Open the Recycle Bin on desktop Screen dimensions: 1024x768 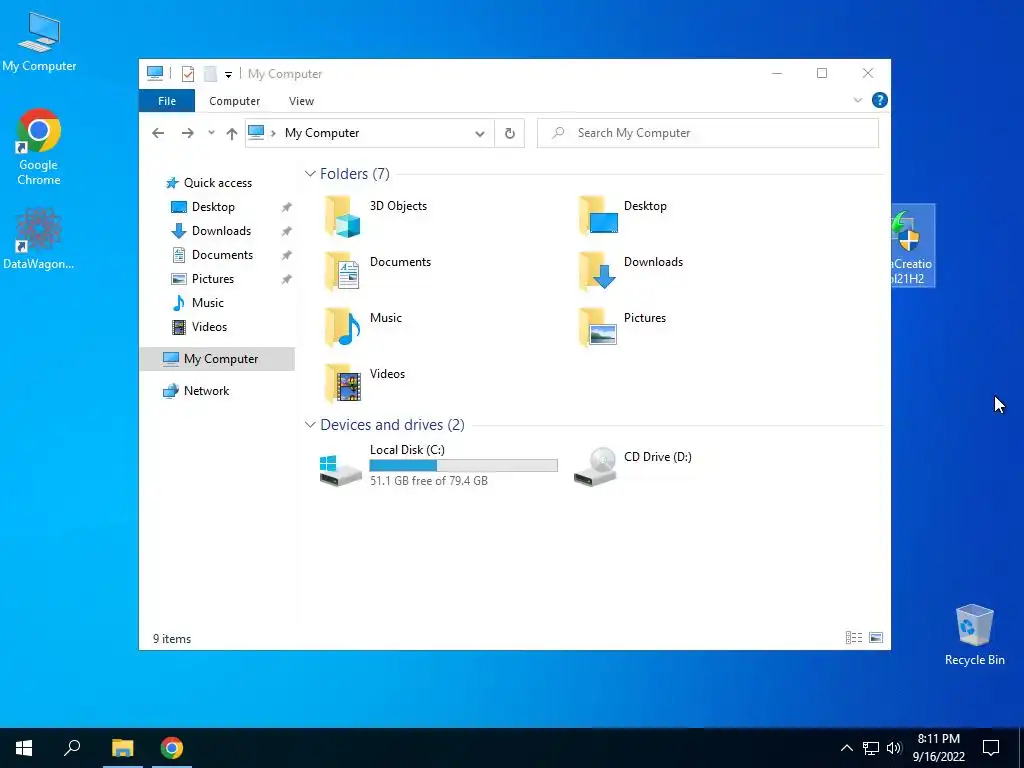(974, 635)
